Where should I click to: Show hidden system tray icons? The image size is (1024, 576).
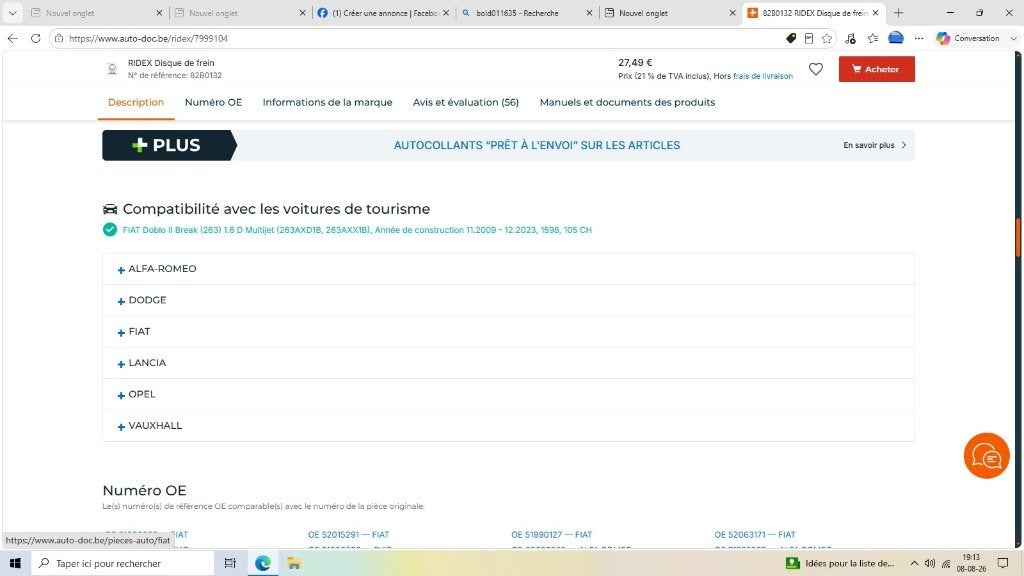point(914,563)
